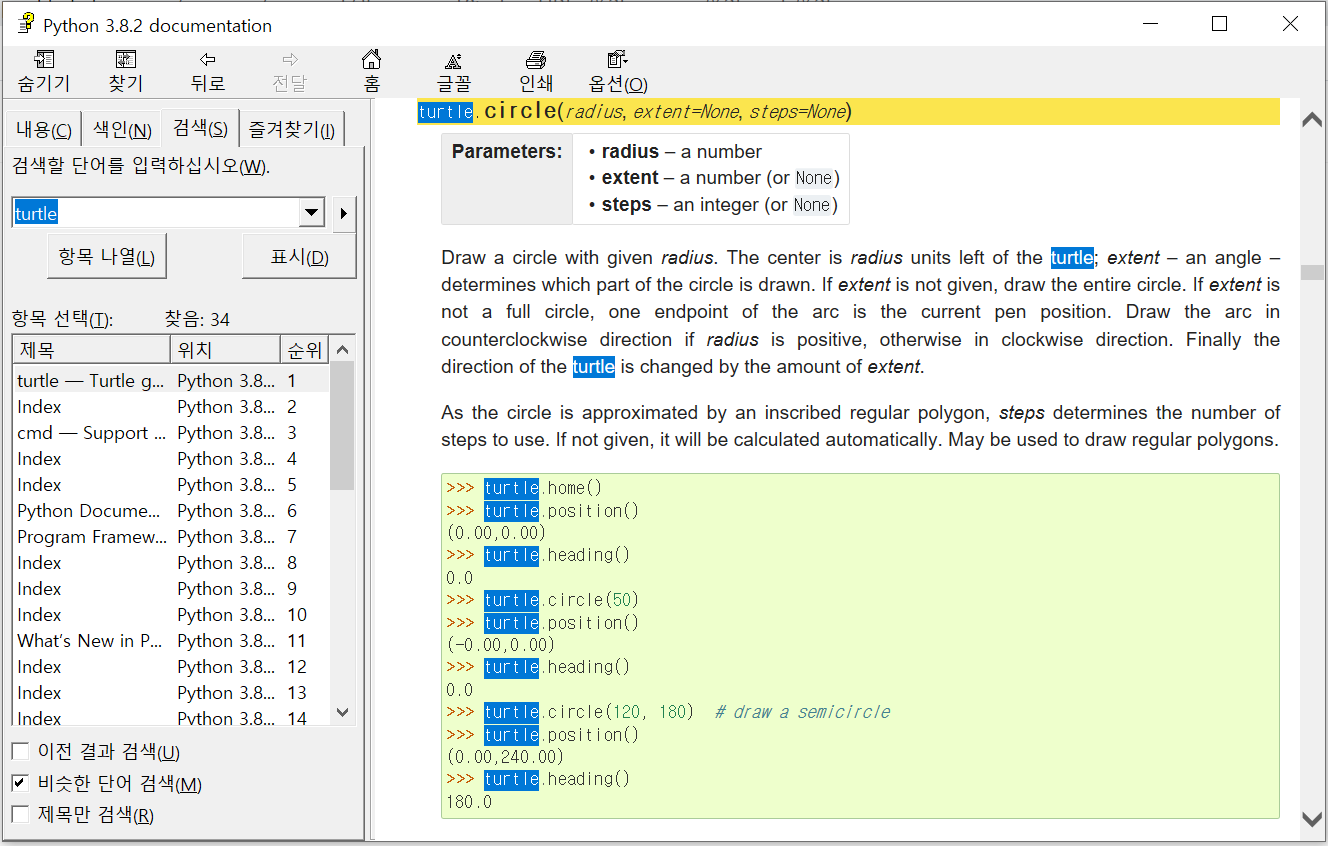
Task: Click results list scroll-up arrow
Action: click(343, 350)
